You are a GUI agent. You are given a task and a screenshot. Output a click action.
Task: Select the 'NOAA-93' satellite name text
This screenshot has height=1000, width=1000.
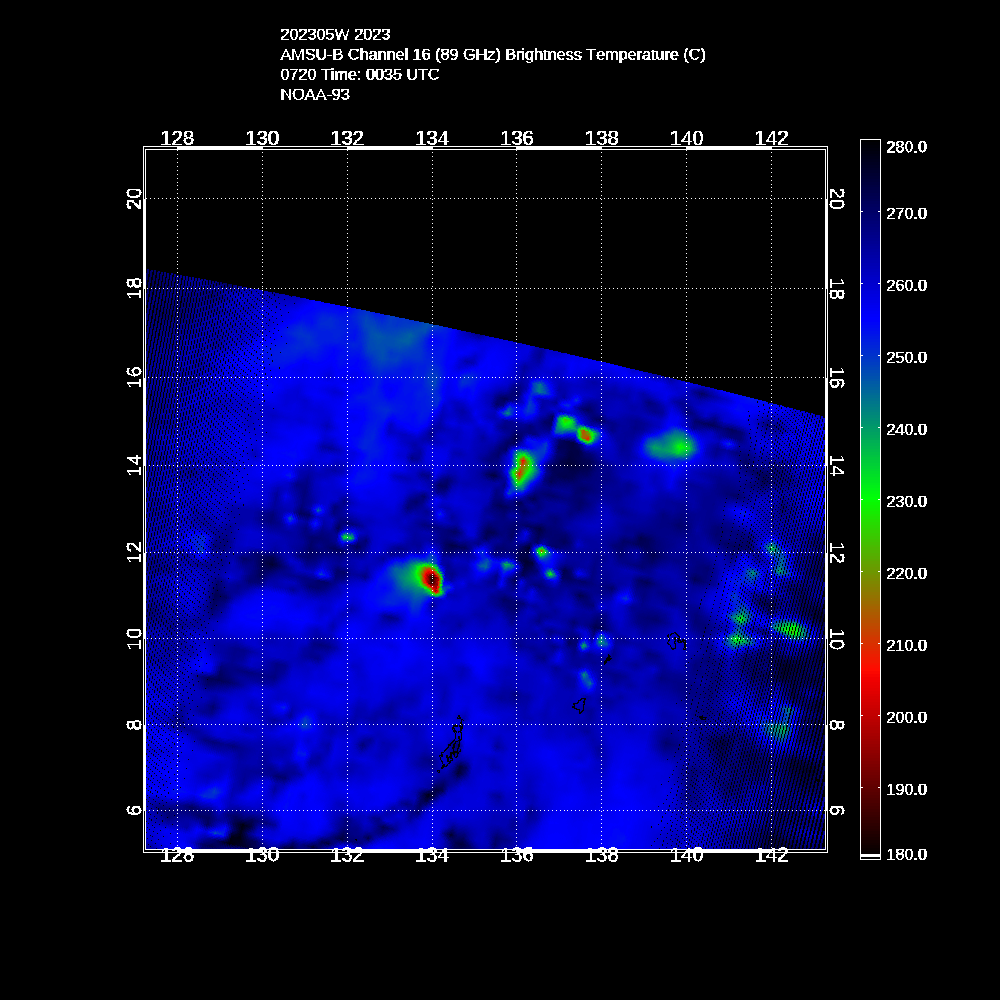click(x=315, y=94)
